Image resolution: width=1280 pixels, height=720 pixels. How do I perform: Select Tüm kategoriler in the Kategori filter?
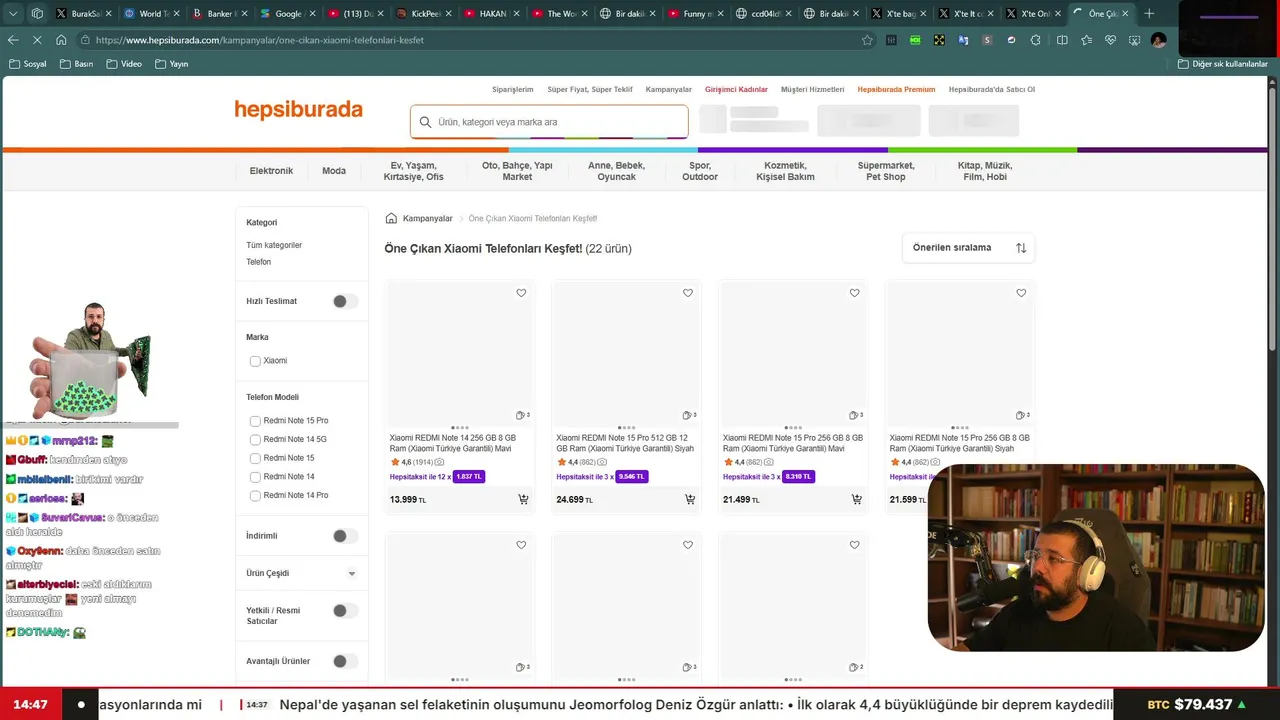coord(274,245)
